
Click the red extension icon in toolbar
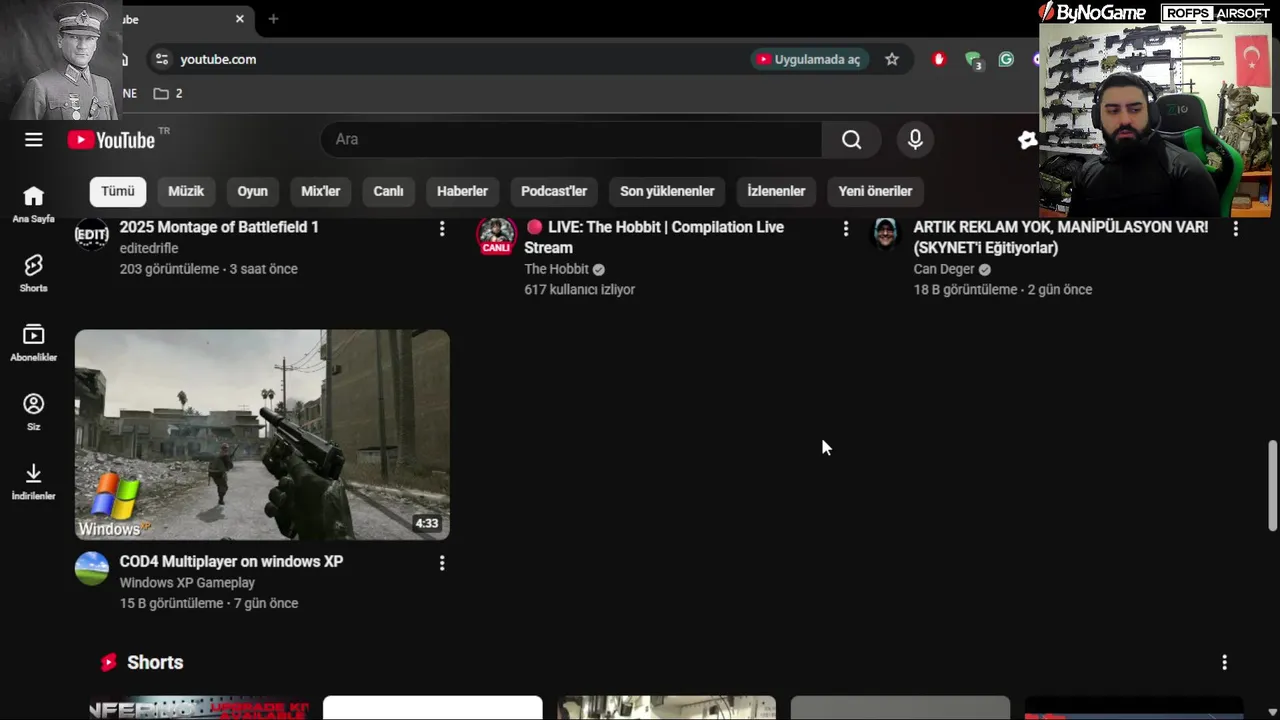tap(938, 59)
